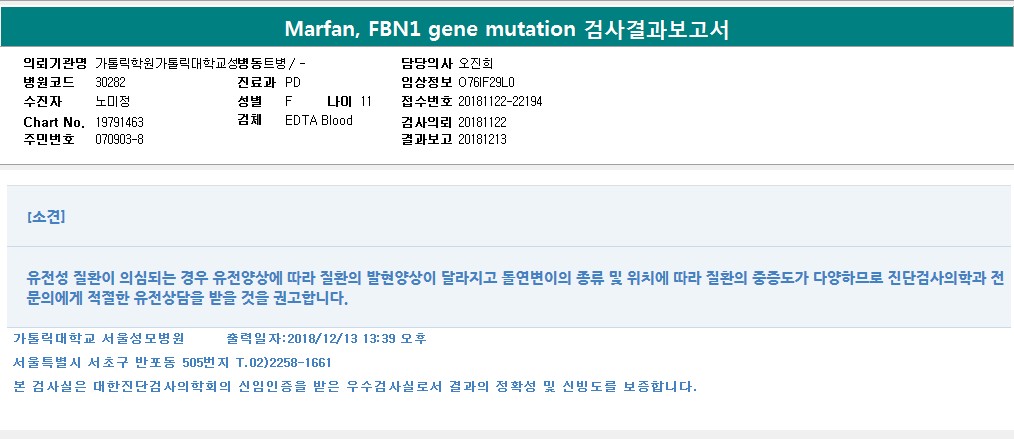Select patient name 노미정
This screenshot has height=439, width=1014.
coord(113,102)
